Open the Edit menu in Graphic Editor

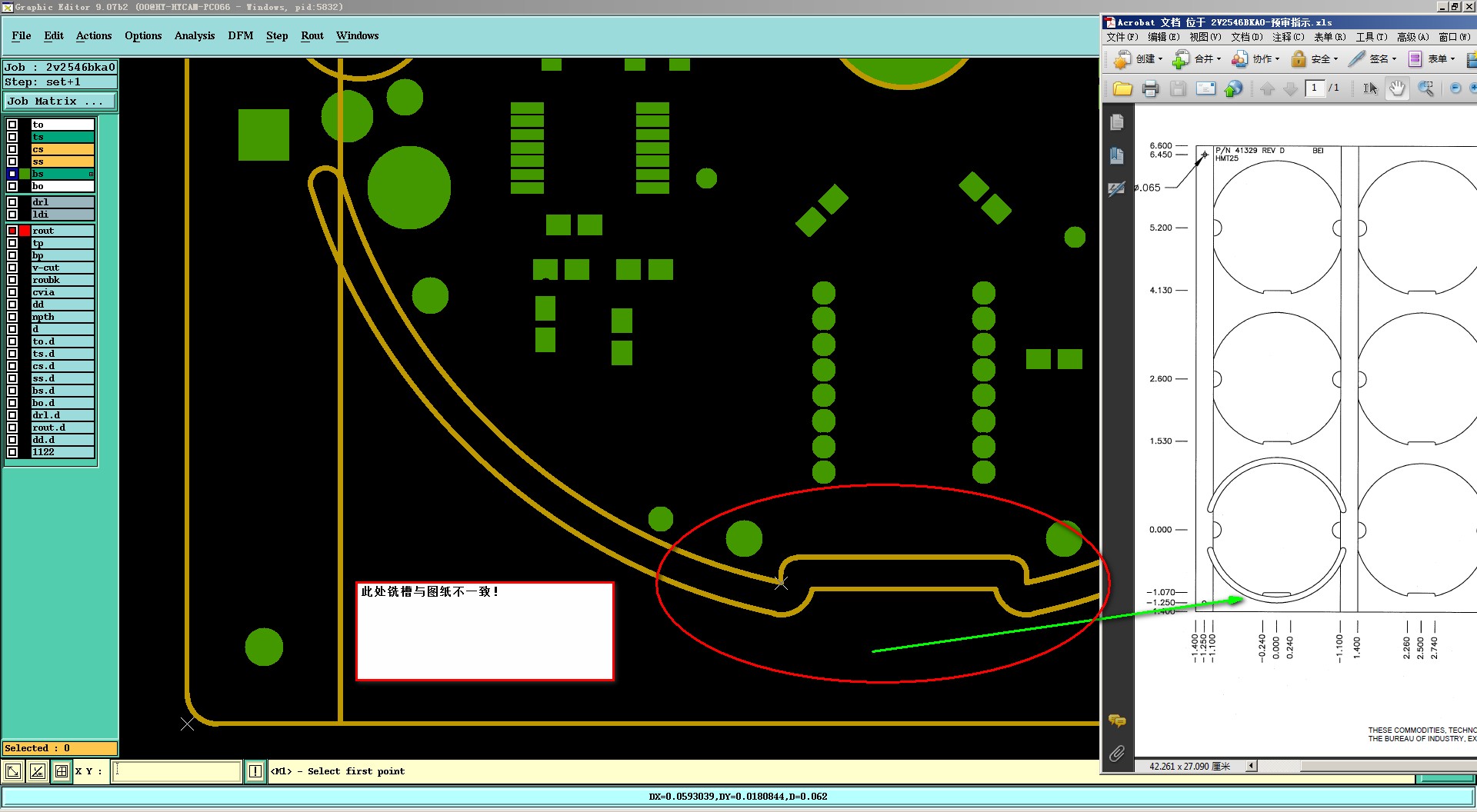54,35
